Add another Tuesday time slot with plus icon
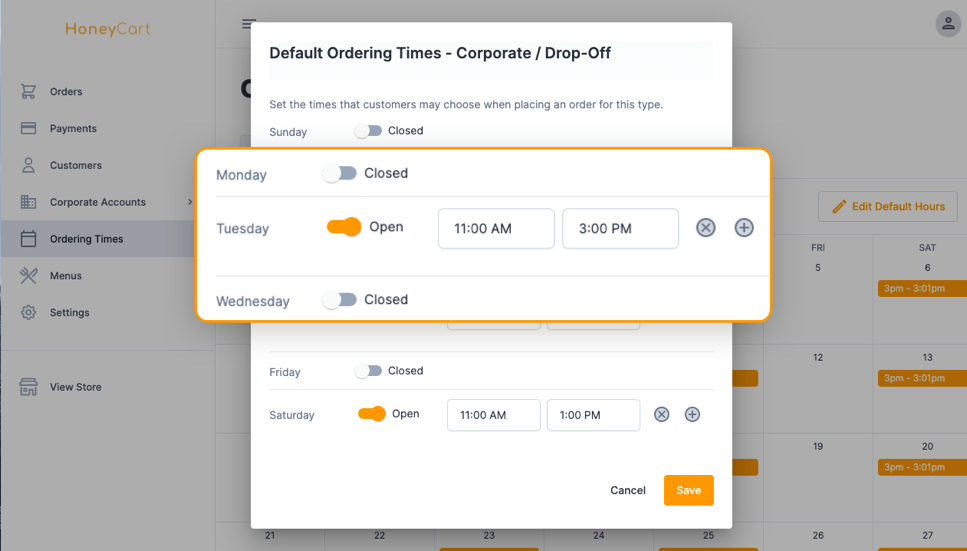967x551 pixels. pyautogui.click(x=744, y=228)
